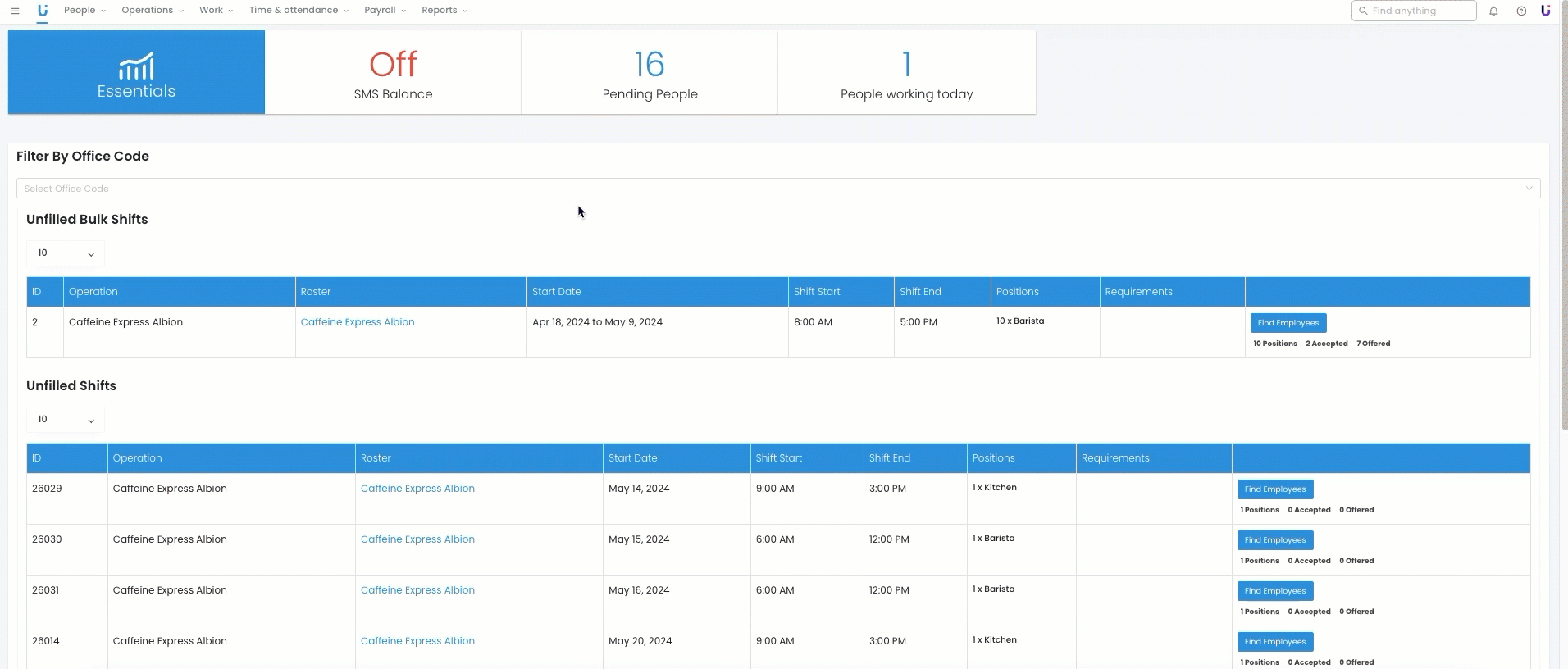This screenshot has height=669, width=1568.
Task: Click Find Employees for shift 26029
Action: point(1274,489)
